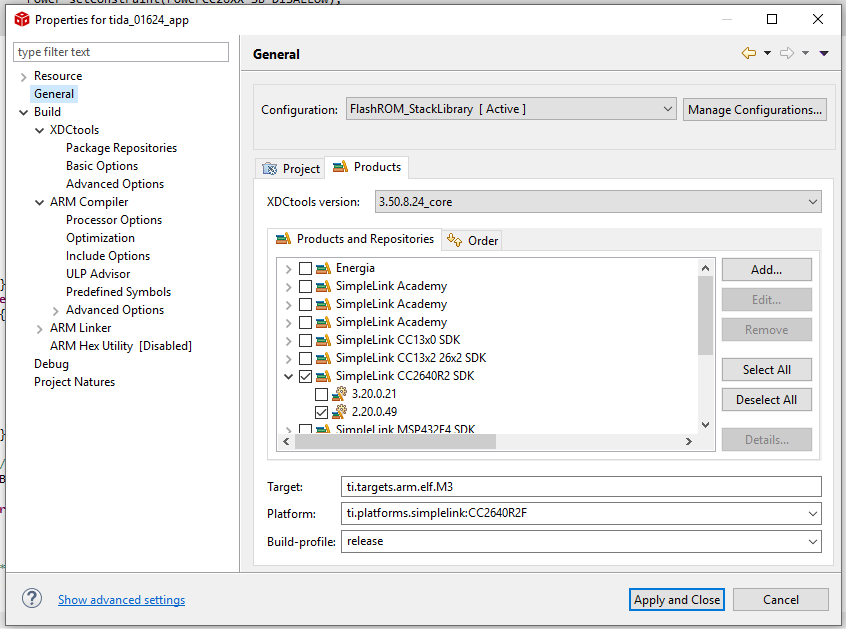Switch to the Order tab

pos(473,241)
